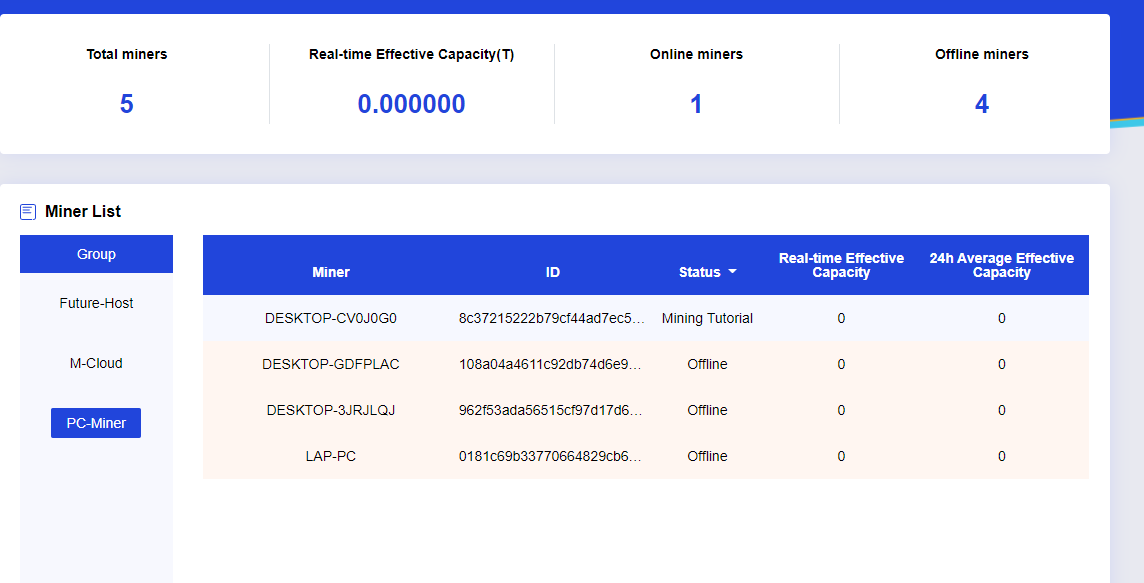Screen dimensions: 1144x583
Task: Click the Offline miners count 4
Action: (982, 104)
